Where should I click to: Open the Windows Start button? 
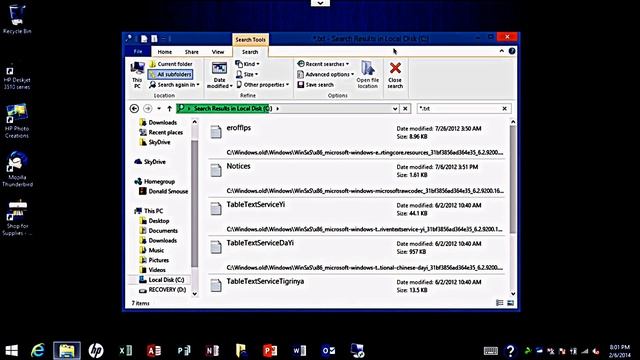coord(11,351)
